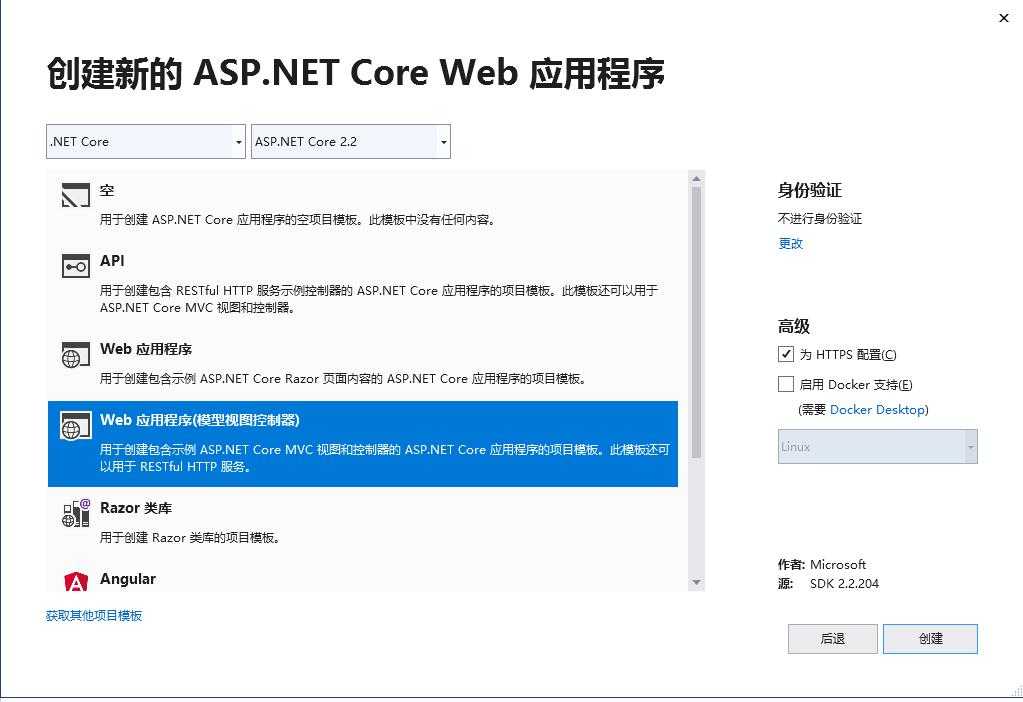Open the Docker Desktop link
This screenshot has width=1023, height=702.
[878, 410]
